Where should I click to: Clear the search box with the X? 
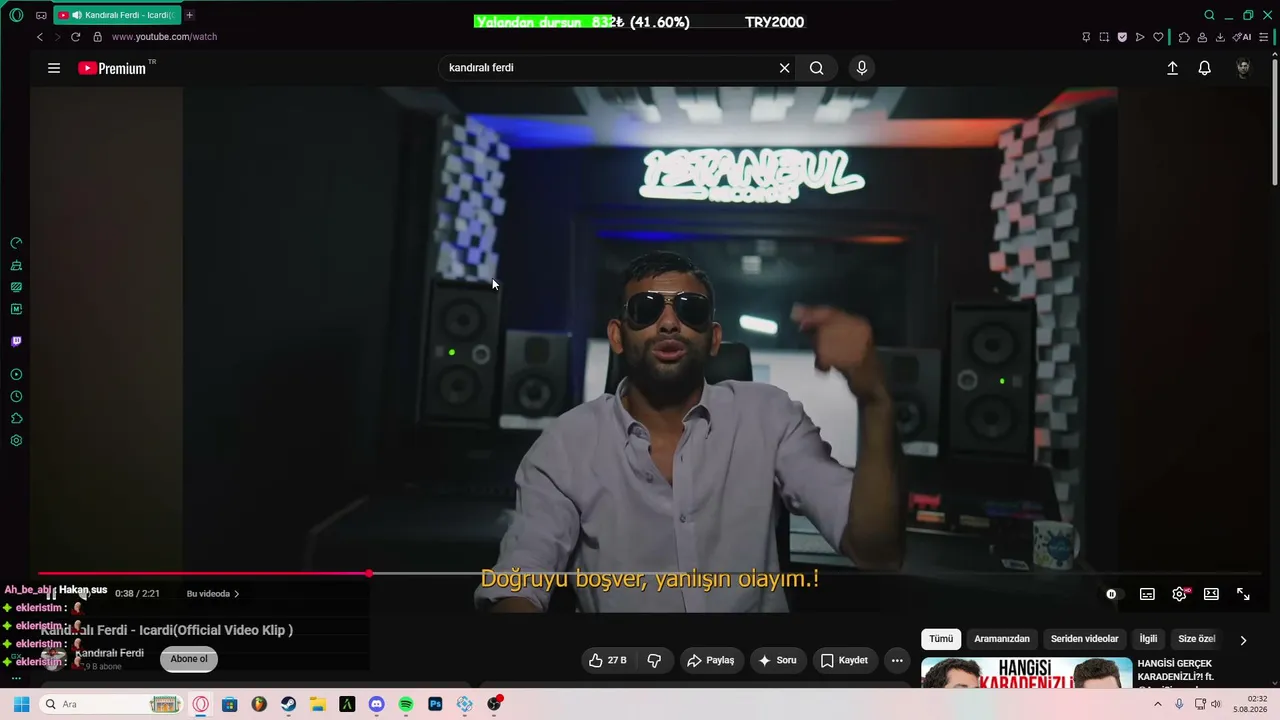click(785, 68)
